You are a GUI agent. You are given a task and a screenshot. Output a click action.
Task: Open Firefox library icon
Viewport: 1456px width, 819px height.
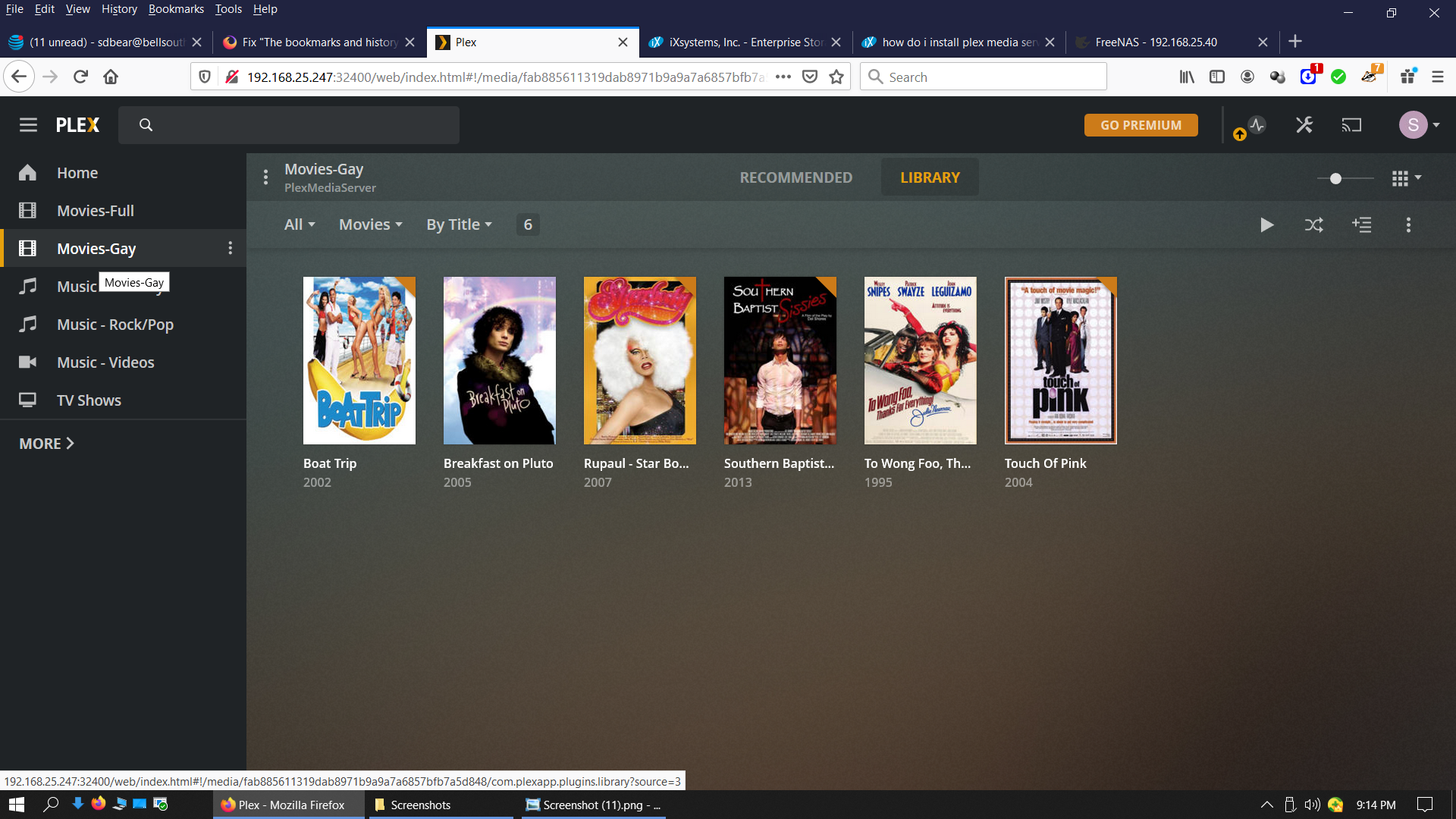point(1187,77)
